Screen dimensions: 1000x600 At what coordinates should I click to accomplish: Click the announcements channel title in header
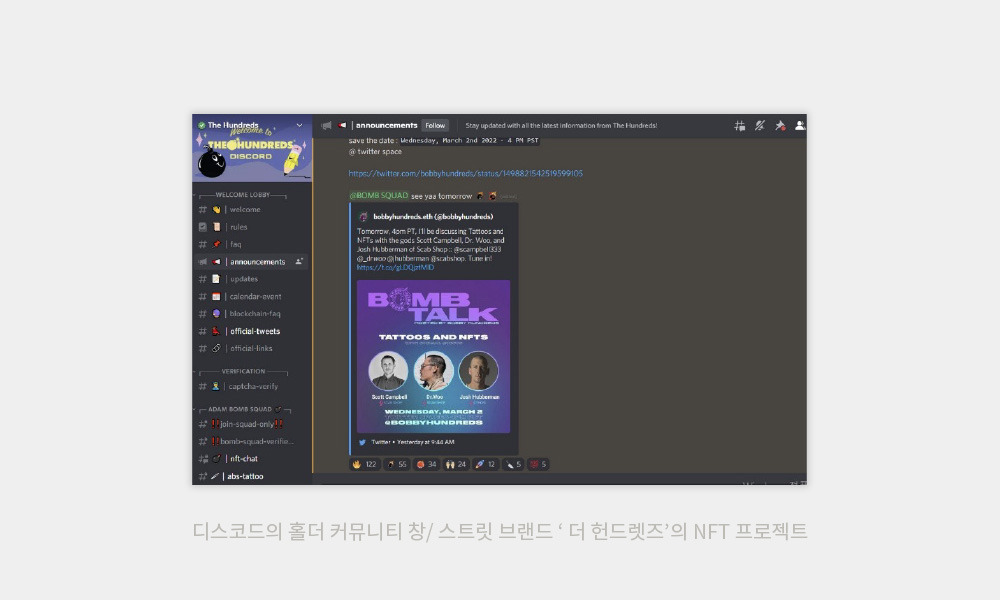[386, 126]
